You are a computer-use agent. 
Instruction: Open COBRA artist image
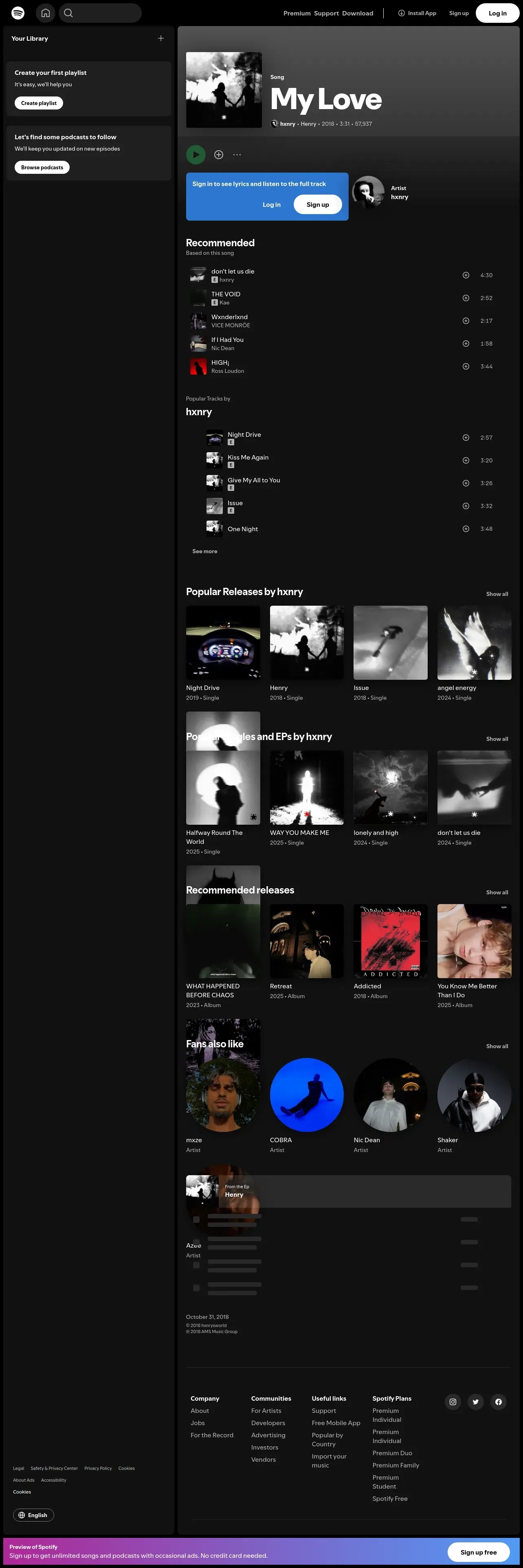307,1095
